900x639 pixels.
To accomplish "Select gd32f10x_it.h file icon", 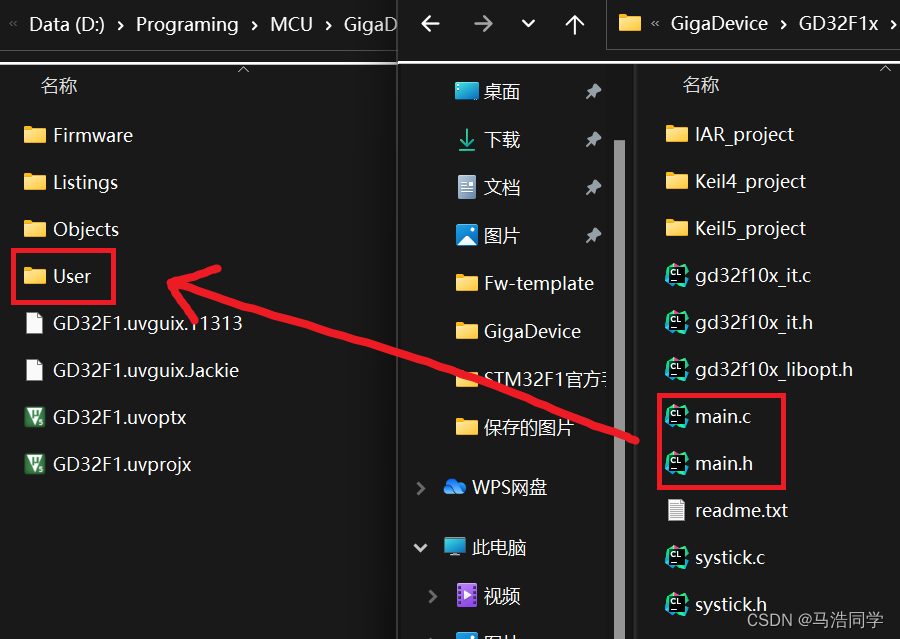I will (677, 323).
